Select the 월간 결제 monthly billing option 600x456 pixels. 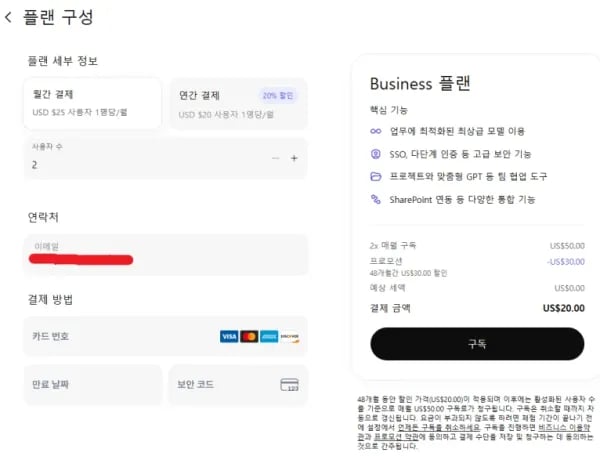tap(93, 103)
